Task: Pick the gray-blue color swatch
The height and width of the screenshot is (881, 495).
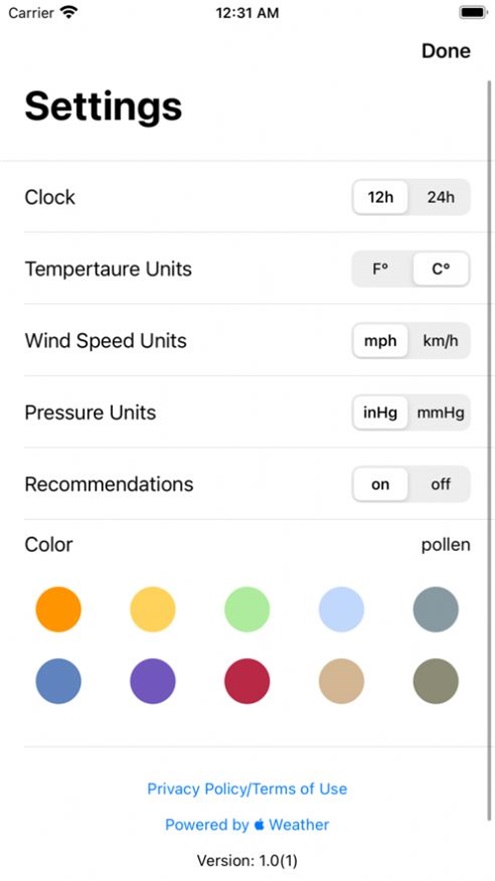Action: (x=436, y=610)
